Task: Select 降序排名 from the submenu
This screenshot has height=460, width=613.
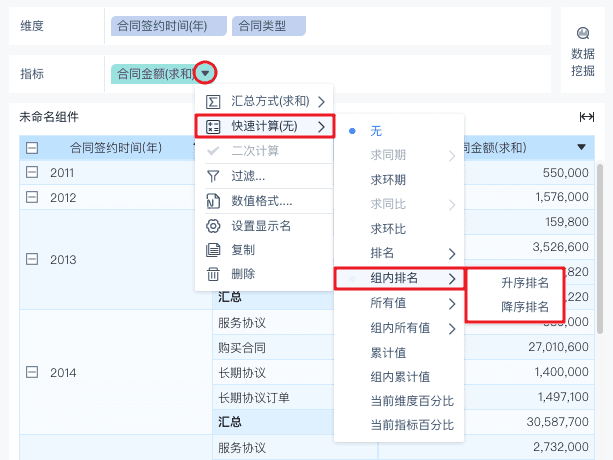Action: (525, 307)
